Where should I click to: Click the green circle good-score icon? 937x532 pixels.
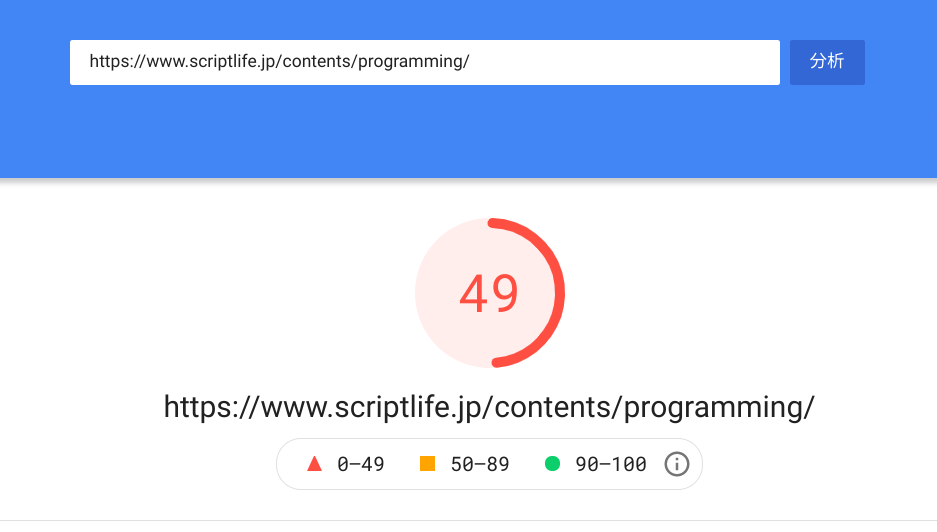click(x=552, y=464)
